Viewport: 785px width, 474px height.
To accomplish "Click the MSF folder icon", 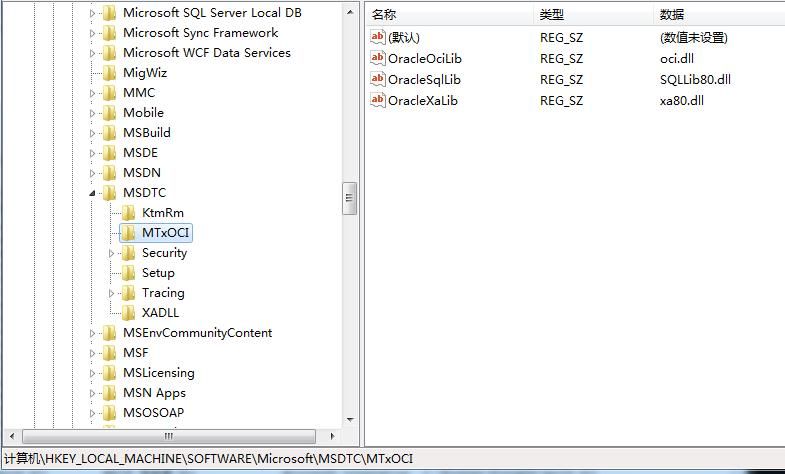I will (x=109, y=353).
